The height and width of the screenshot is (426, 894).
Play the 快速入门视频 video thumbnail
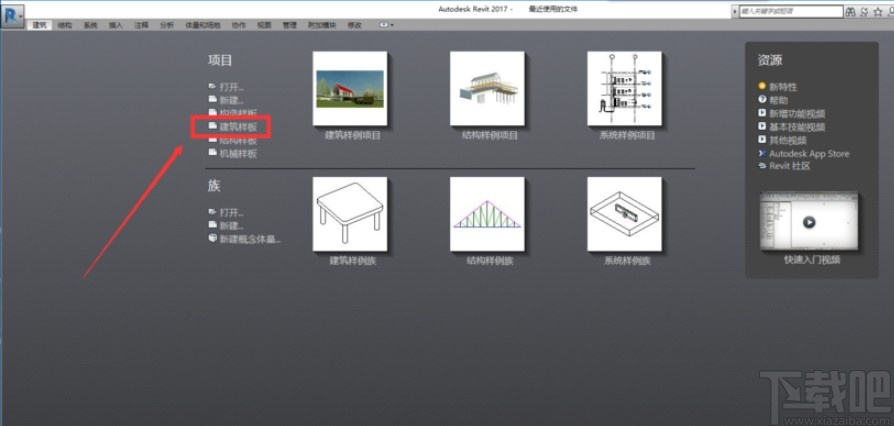pos(809,222)
